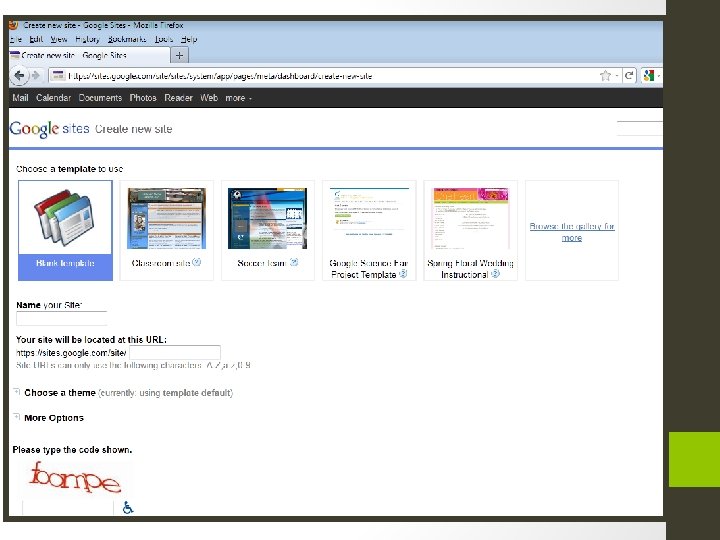Image resolution: width=720 pixels, height=540 pixels.
Task: Expand the More Options section
Action: [17, 417]
